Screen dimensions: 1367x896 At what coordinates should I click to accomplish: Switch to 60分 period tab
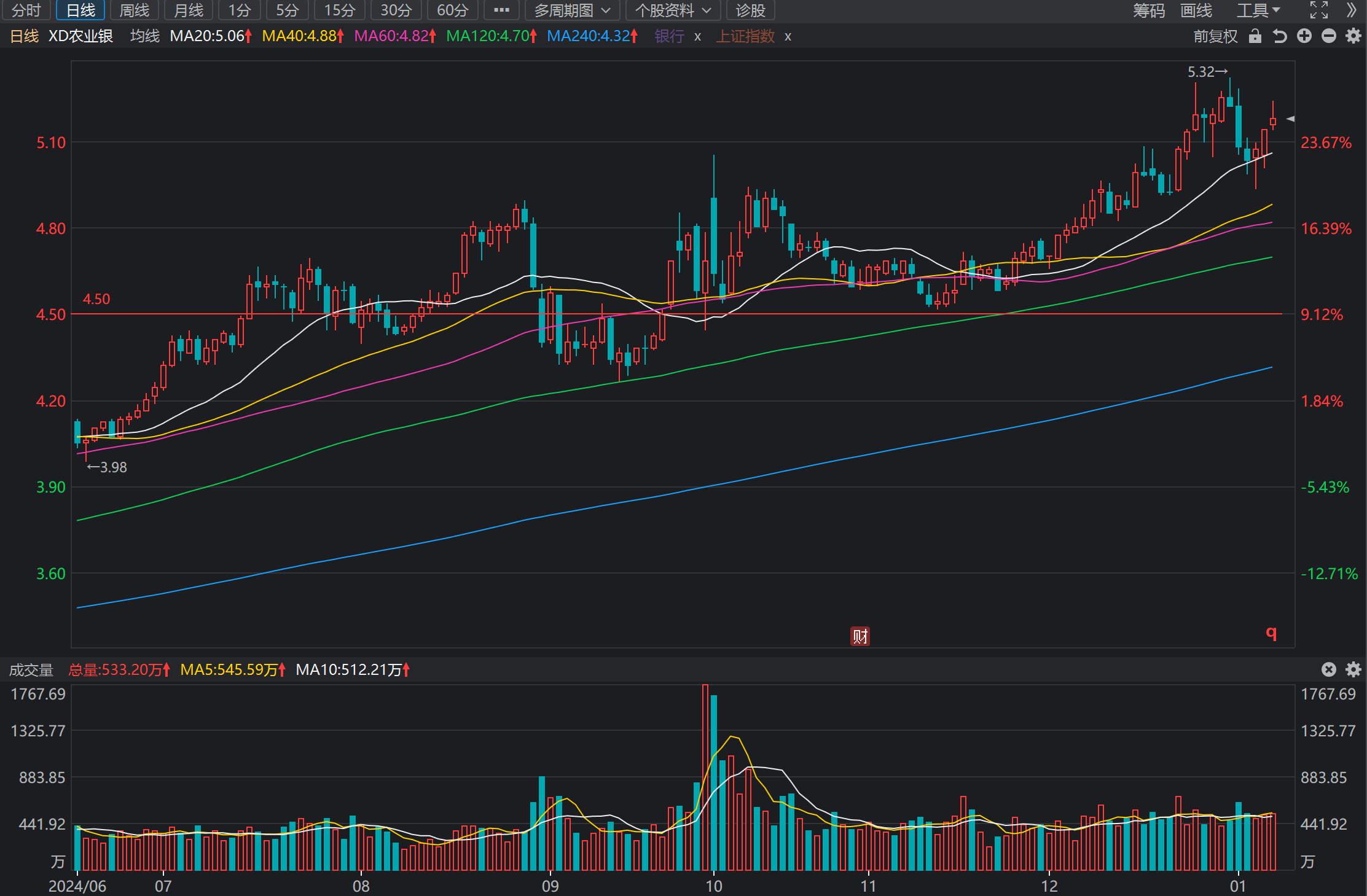click(453, 10)
